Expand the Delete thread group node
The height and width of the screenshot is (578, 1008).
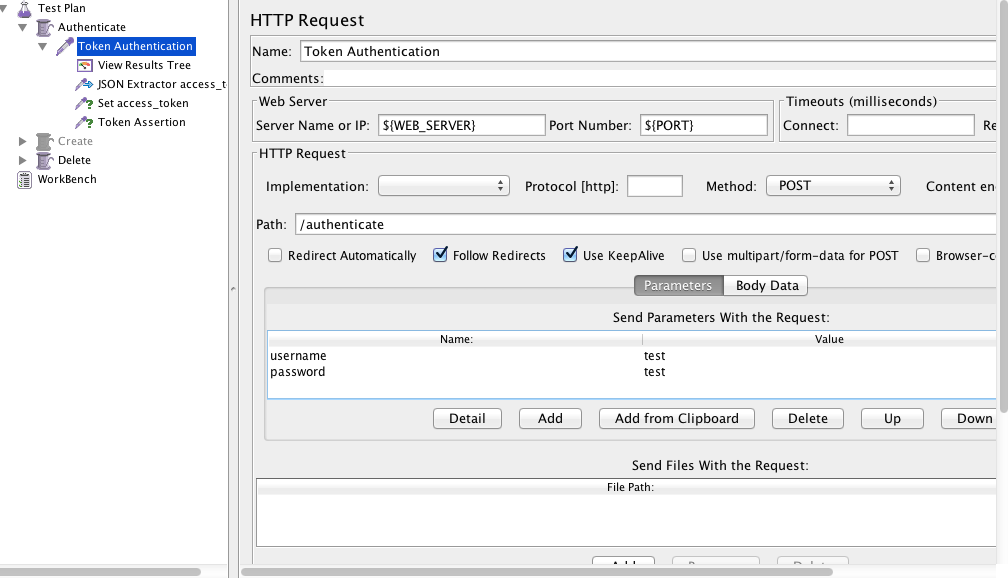23,160
